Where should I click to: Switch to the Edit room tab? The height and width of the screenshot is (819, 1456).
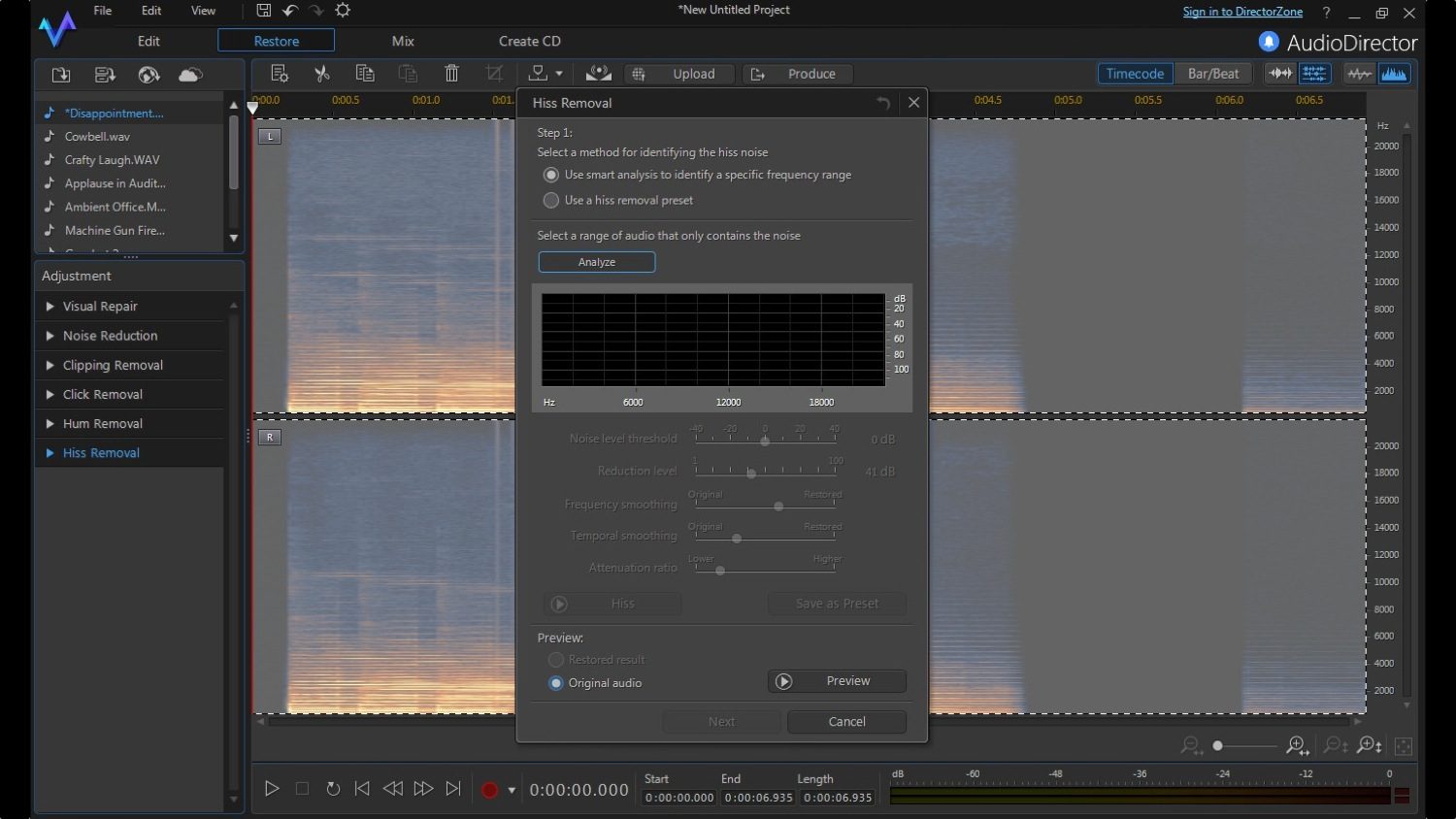[149, 41]
